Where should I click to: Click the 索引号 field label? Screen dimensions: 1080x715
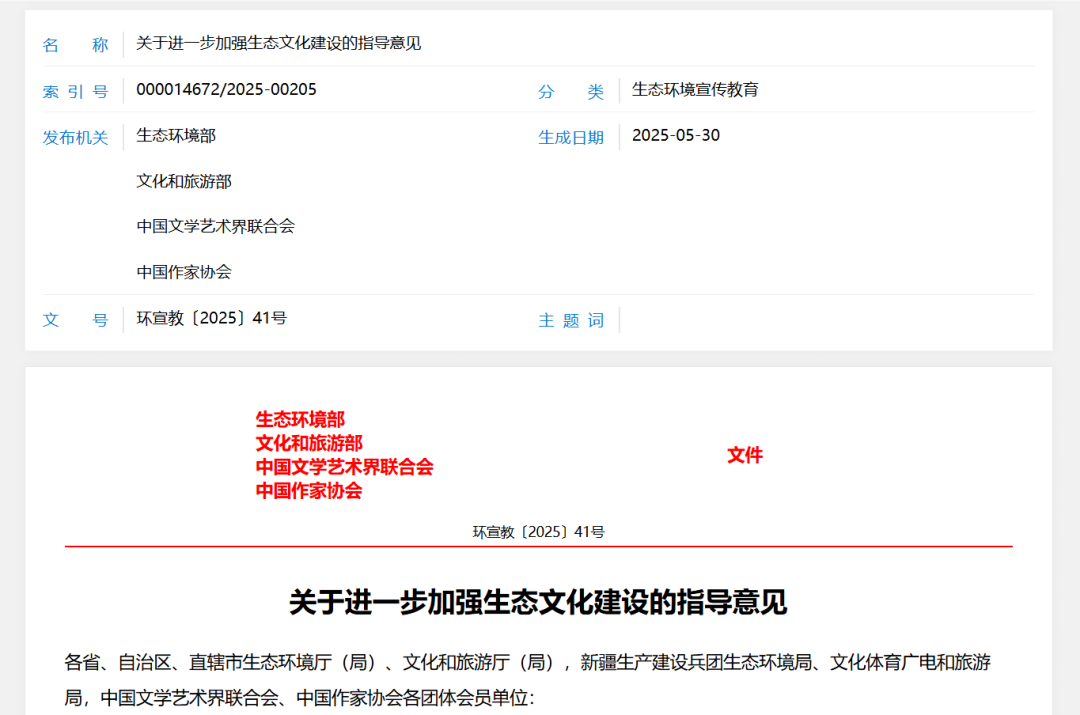75,92
